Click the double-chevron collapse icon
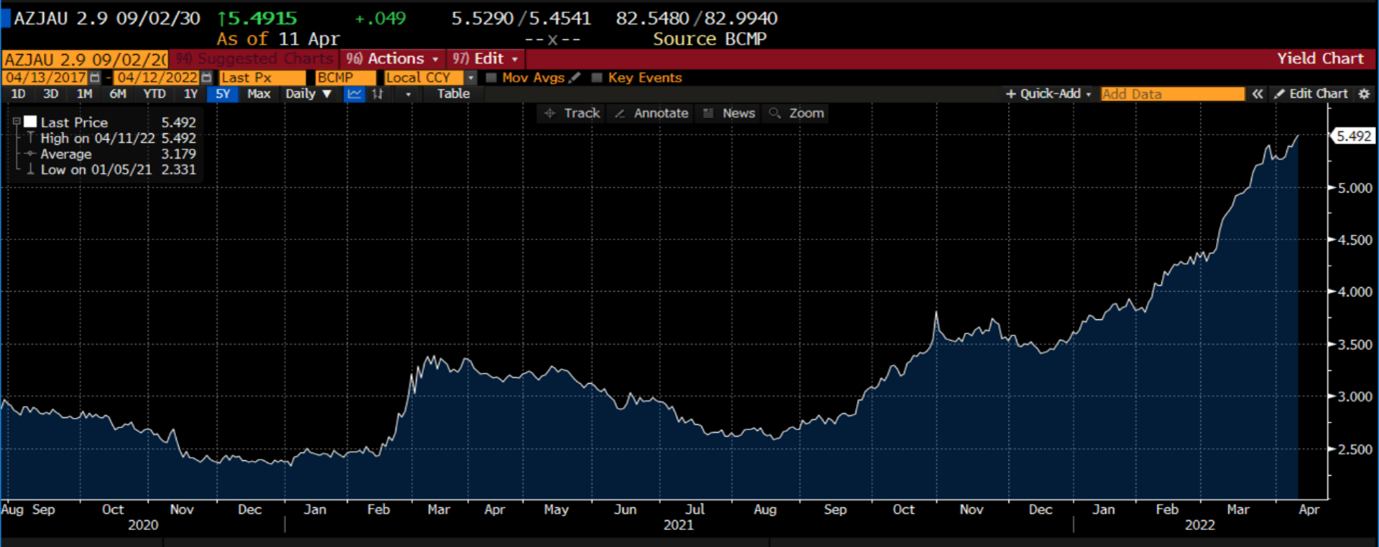The image size is (1379, 547). coord(1258,94)
